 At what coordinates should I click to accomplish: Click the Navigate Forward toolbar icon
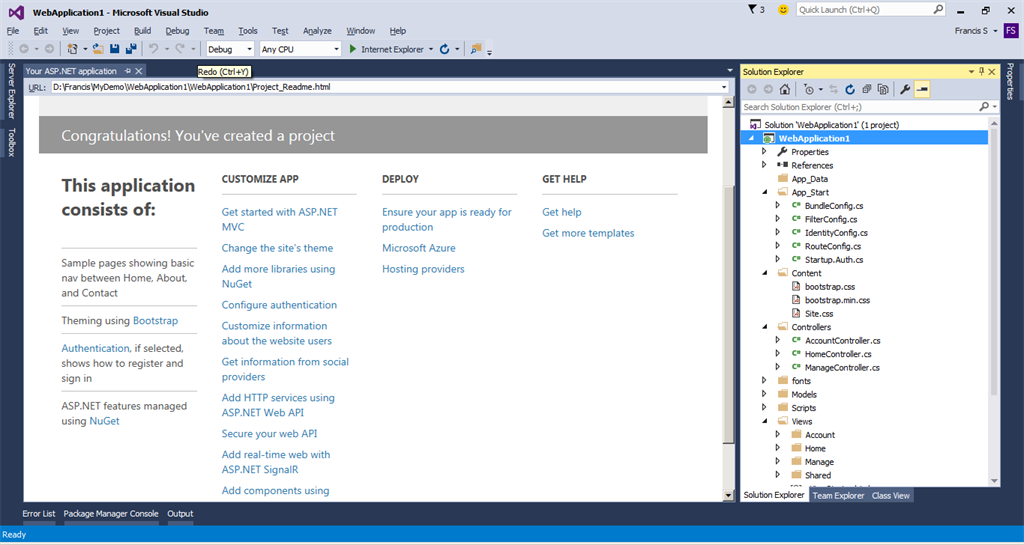pyautogui.click(x=50, y=49)
